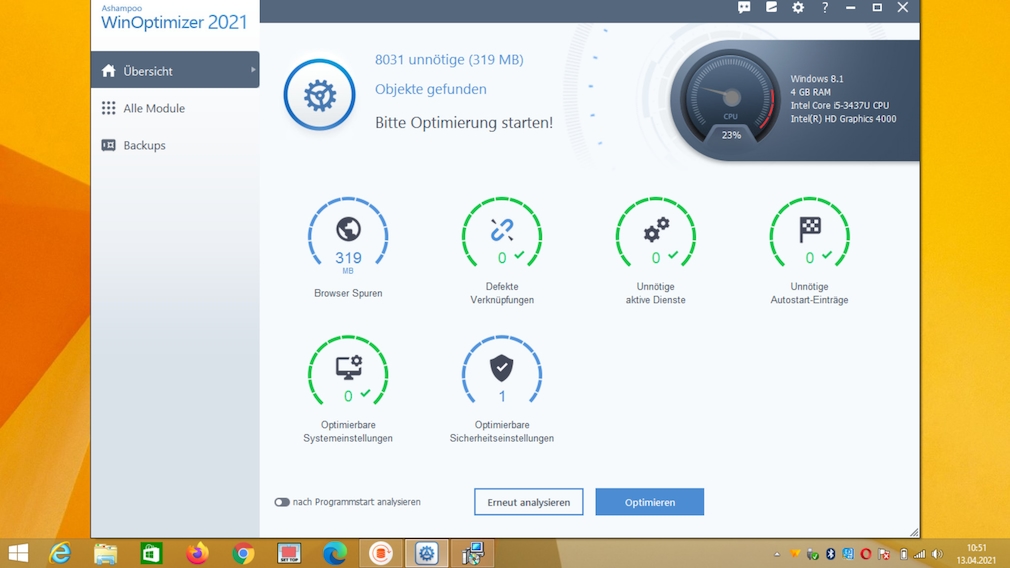Show hidden system tray icons
Screen dimensions: 1010x568
pos(777,554)
